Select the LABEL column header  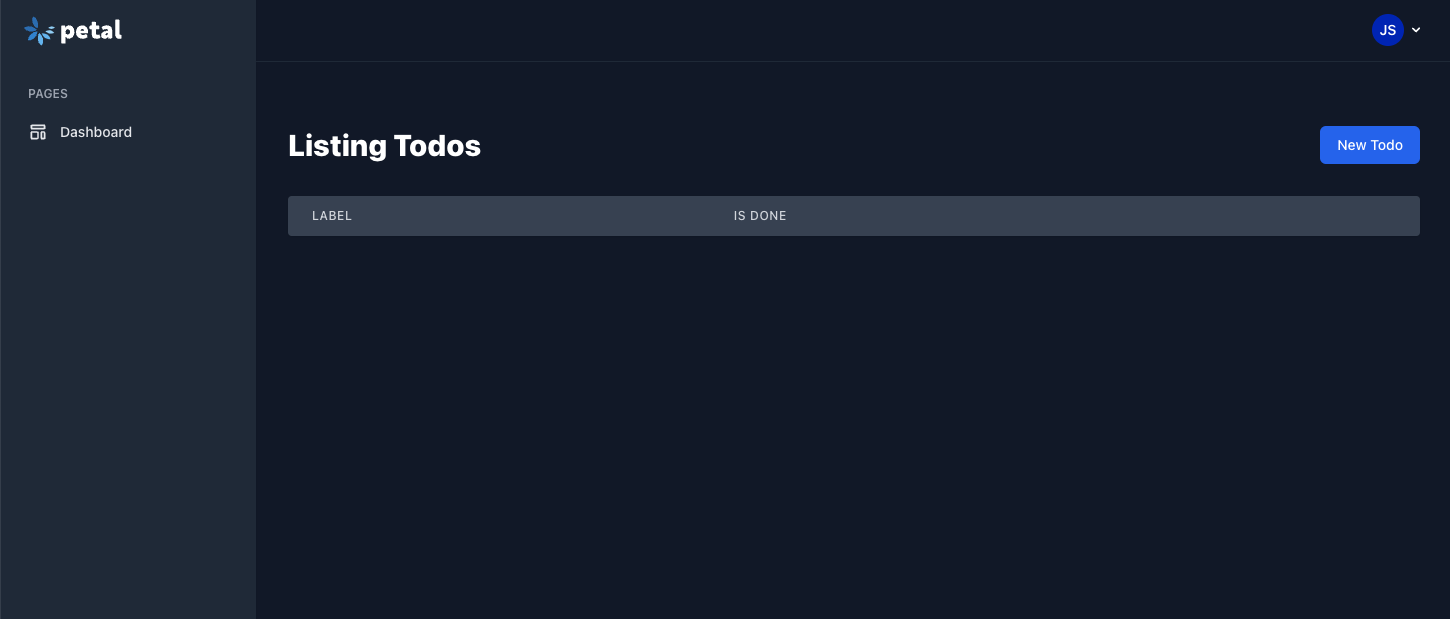332,216
